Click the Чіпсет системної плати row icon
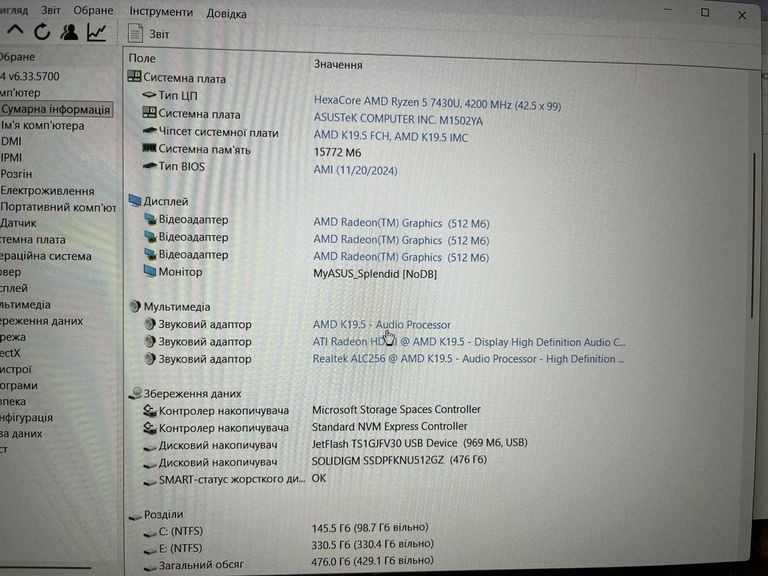Screen dimensions: 768x576 149,130
